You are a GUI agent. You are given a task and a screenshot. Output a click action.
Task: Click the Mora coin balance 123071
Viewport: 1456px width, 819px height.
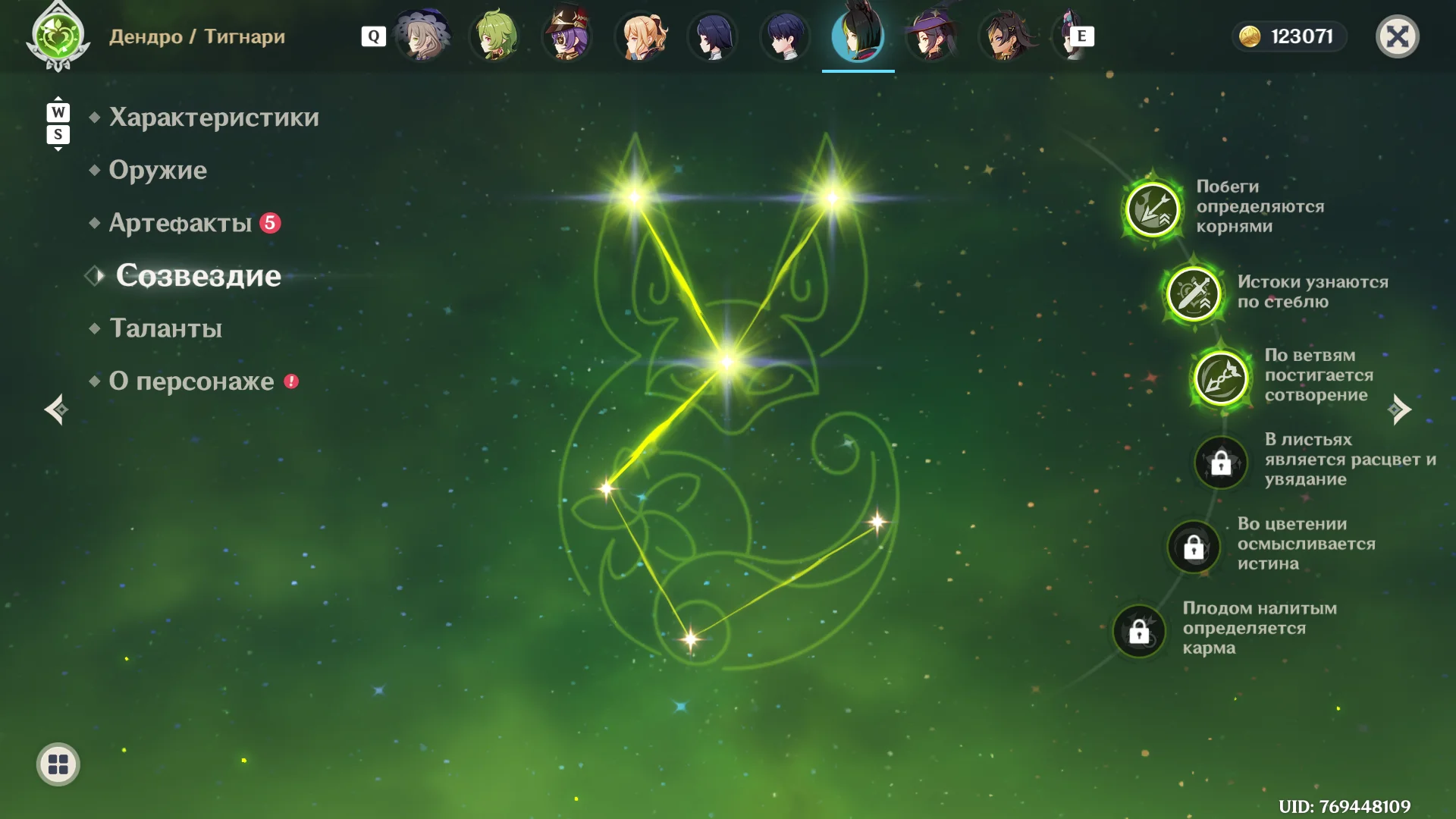pos(1288,36)
